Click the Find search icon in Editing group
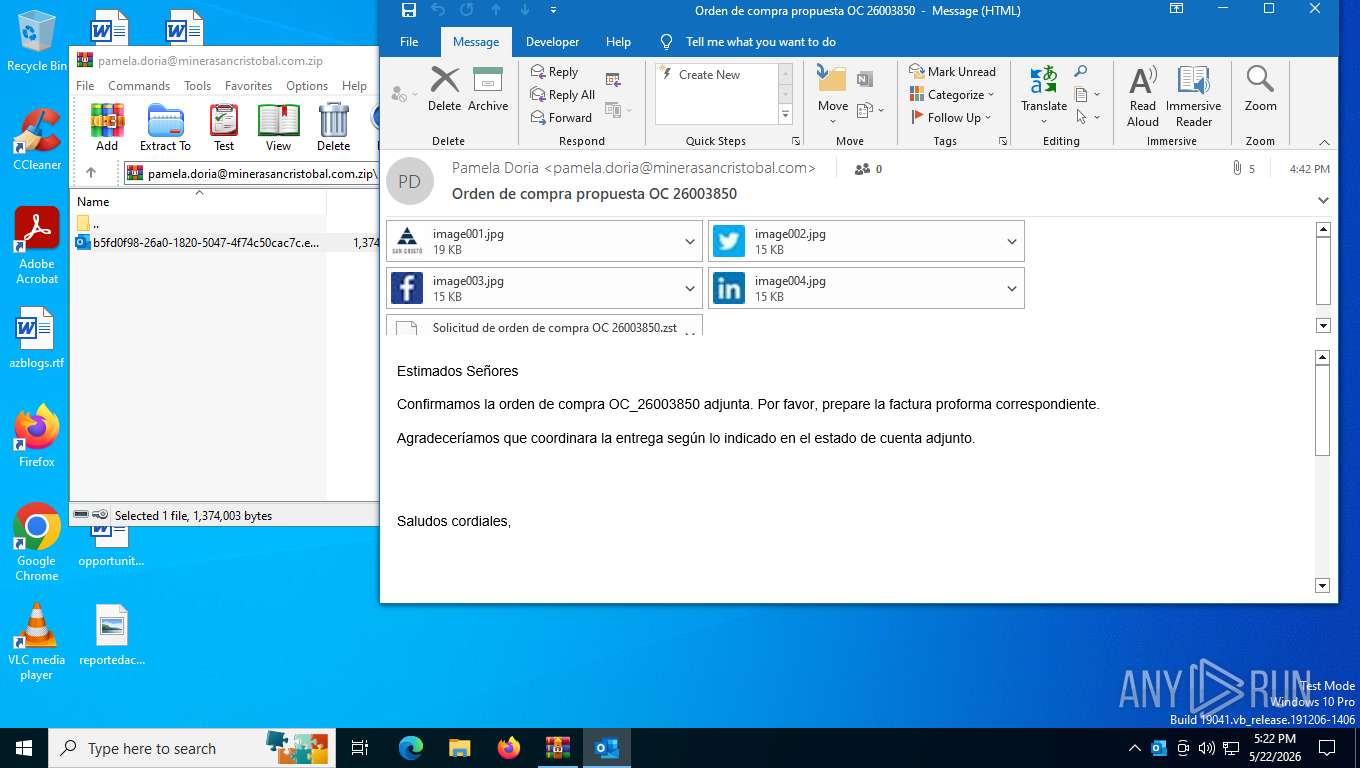The height and width of the screenshot is (768, 1360). [1080, 72]
